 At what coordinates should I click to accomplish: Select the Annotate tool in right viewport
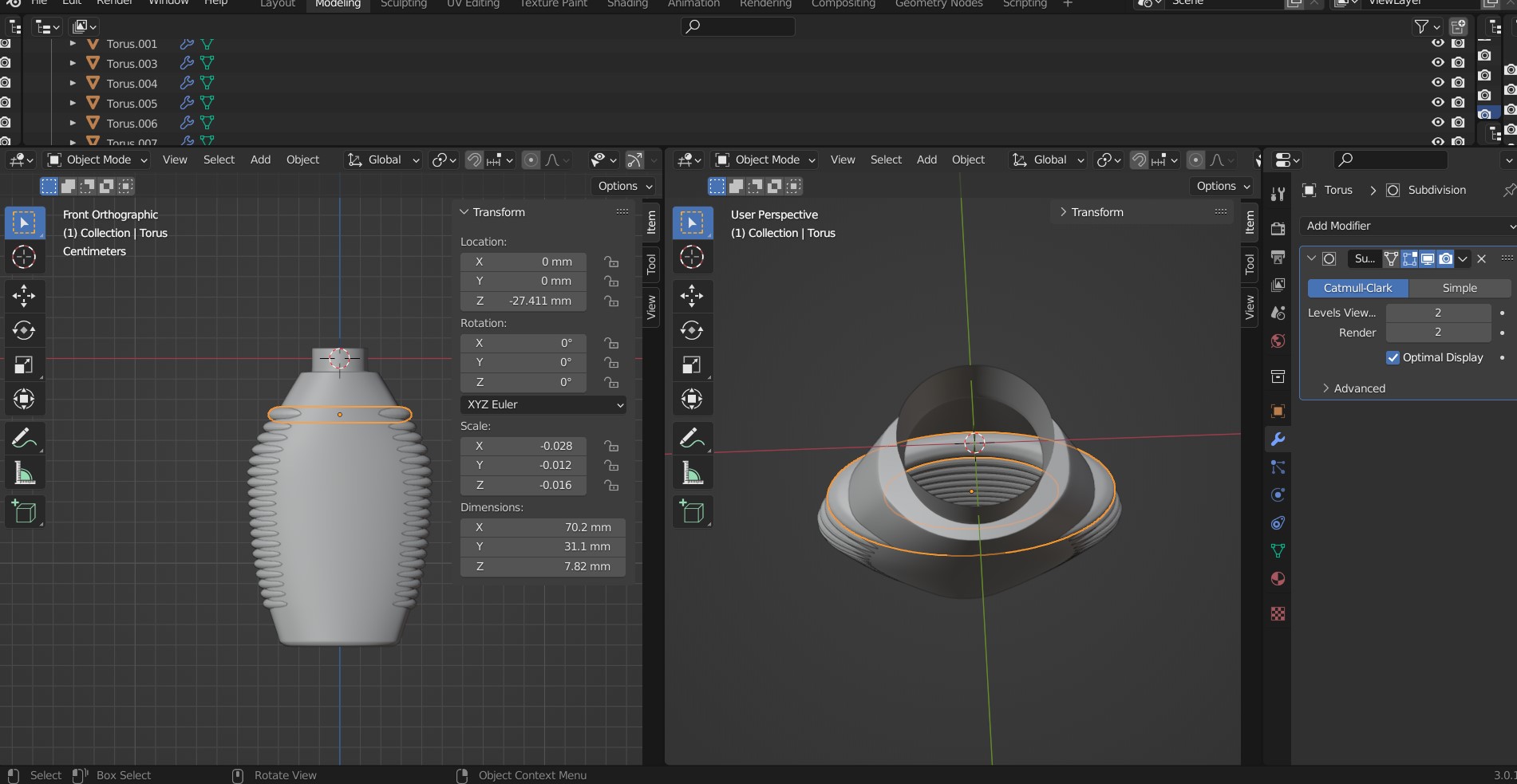click(692, 438)
